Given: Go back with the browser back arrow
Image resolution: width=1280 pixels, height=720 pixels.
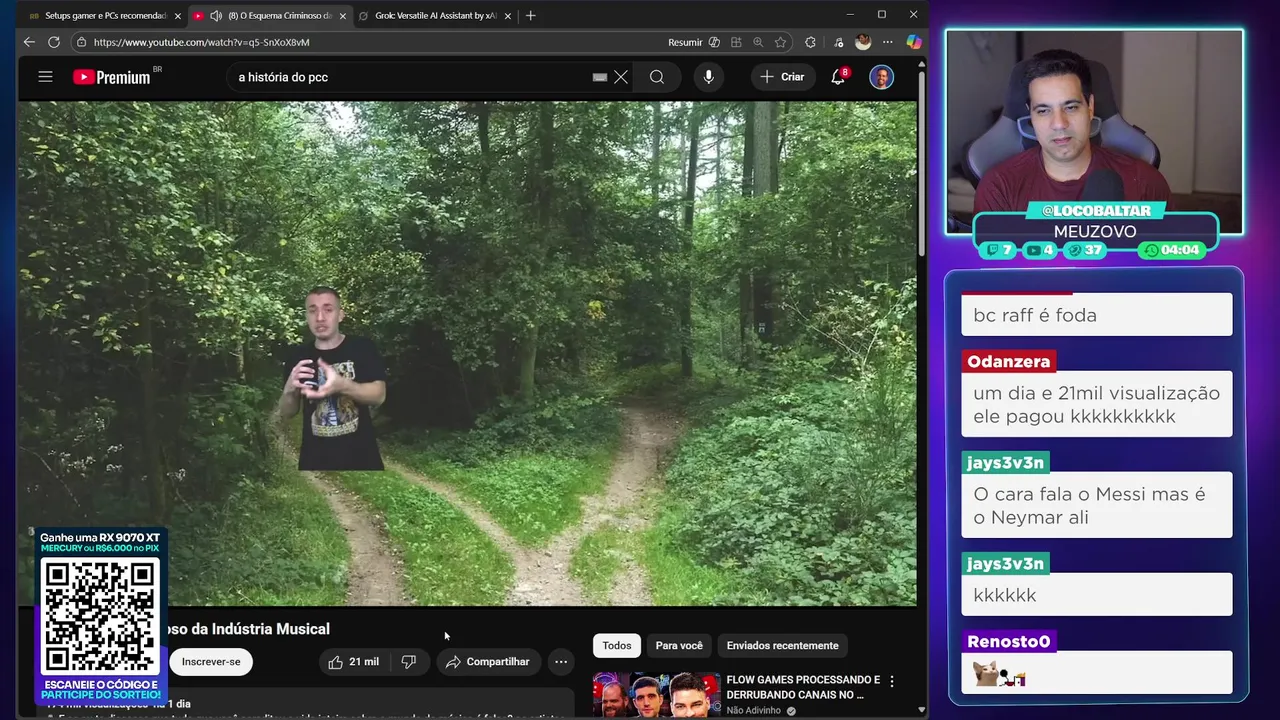Looking at the screenshot, I should [29, 42].
